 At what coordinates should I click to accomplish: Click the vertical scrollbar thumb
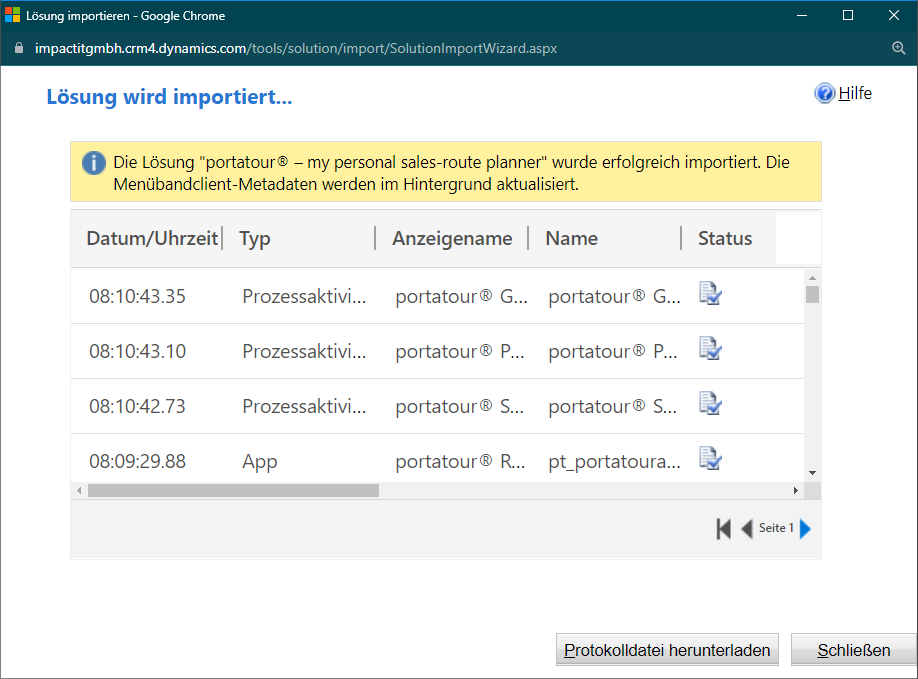click(812, 294)
